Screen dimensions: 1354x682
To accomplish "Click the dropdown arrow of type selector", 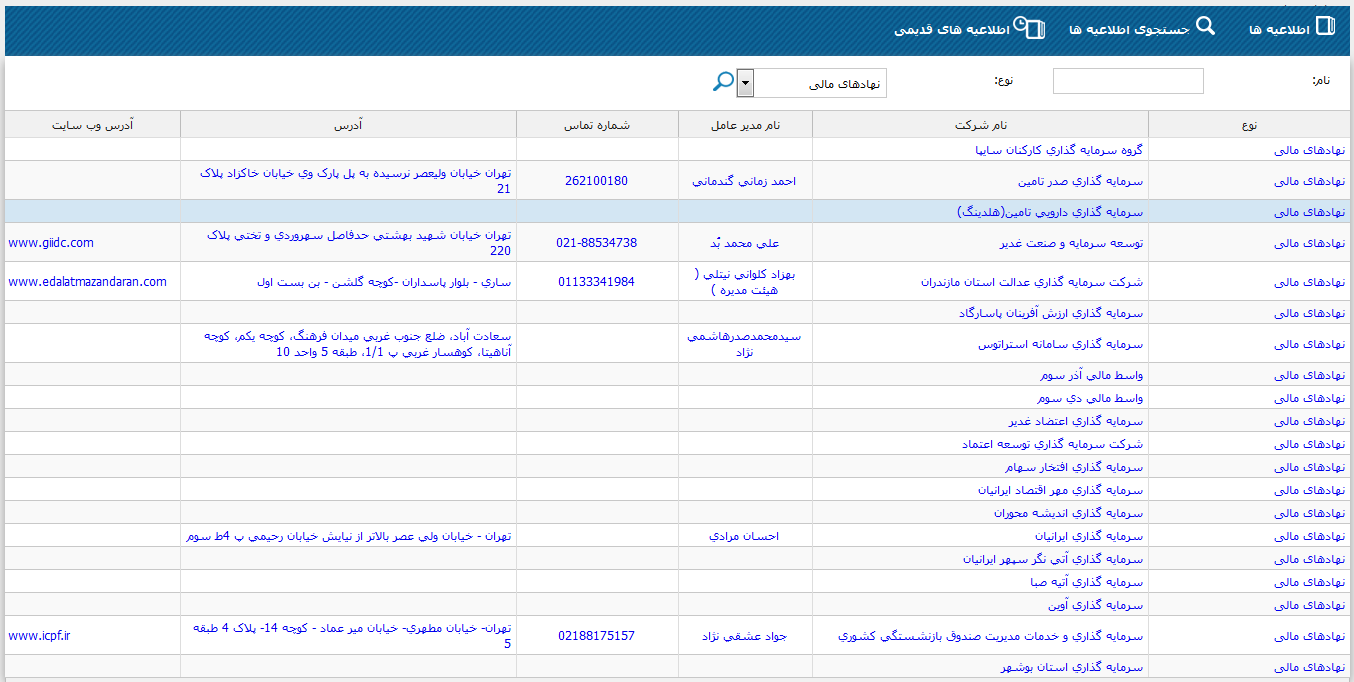I will [x=745, y=84].
